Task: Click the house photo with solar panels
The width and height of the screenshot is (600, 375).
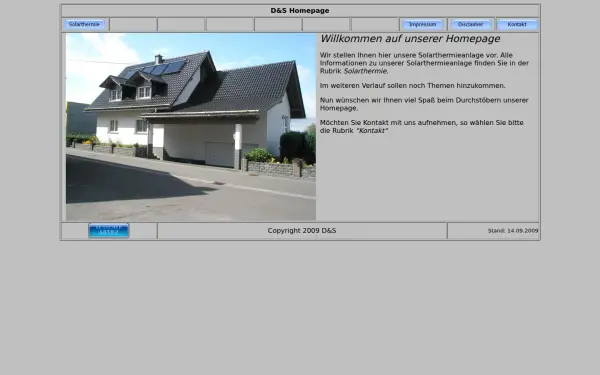Action: pyautogui.click(x=191, y=127)
